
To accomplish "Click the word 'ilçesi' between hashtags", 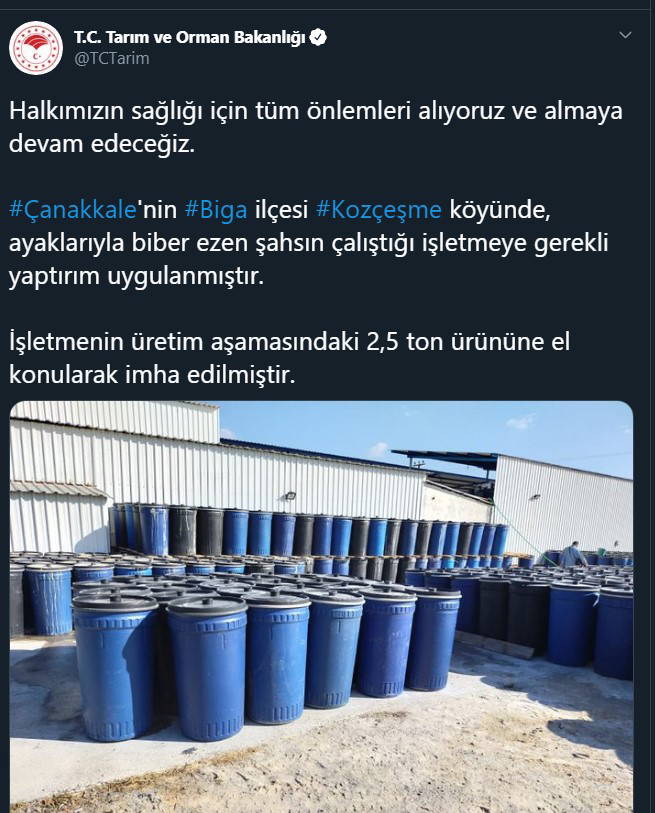I will [282, 209].
